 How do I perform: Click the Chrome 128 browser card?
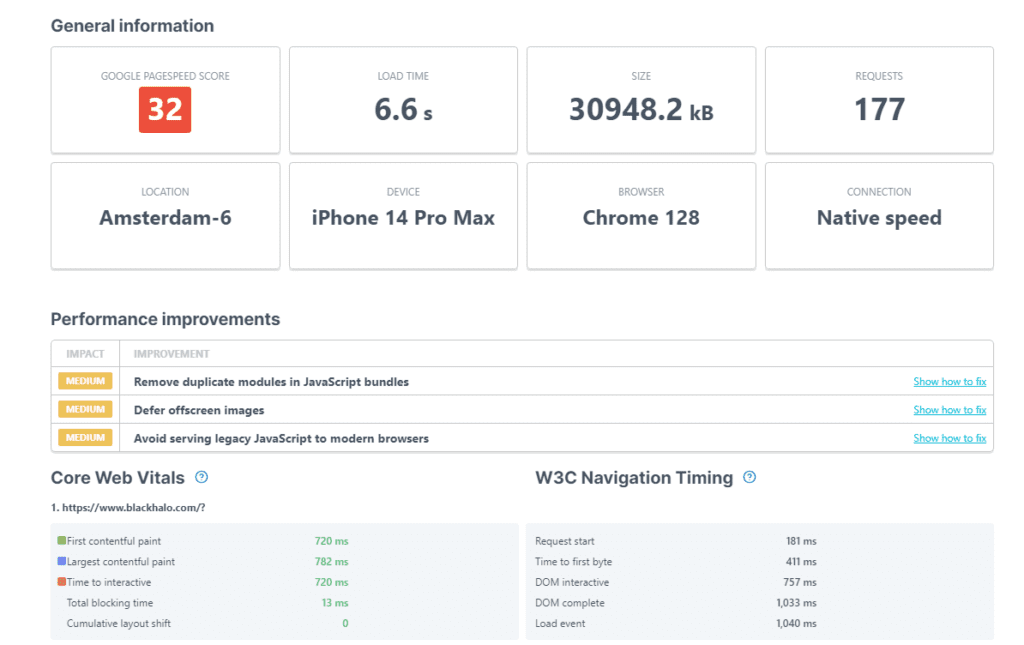(x=640, y=215)
